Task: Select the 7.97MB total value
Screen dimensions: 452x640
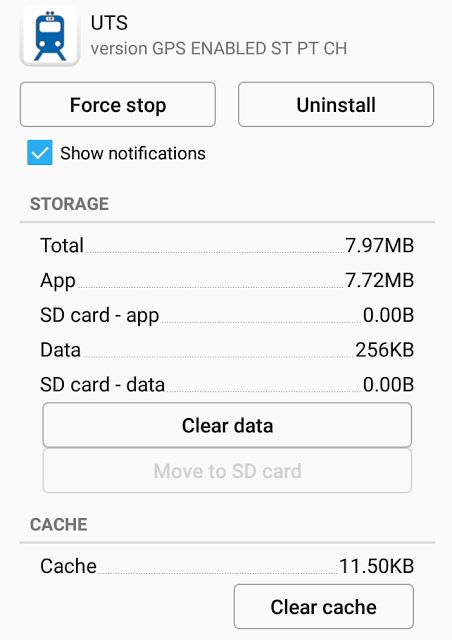Action: (x=380, y=245)
